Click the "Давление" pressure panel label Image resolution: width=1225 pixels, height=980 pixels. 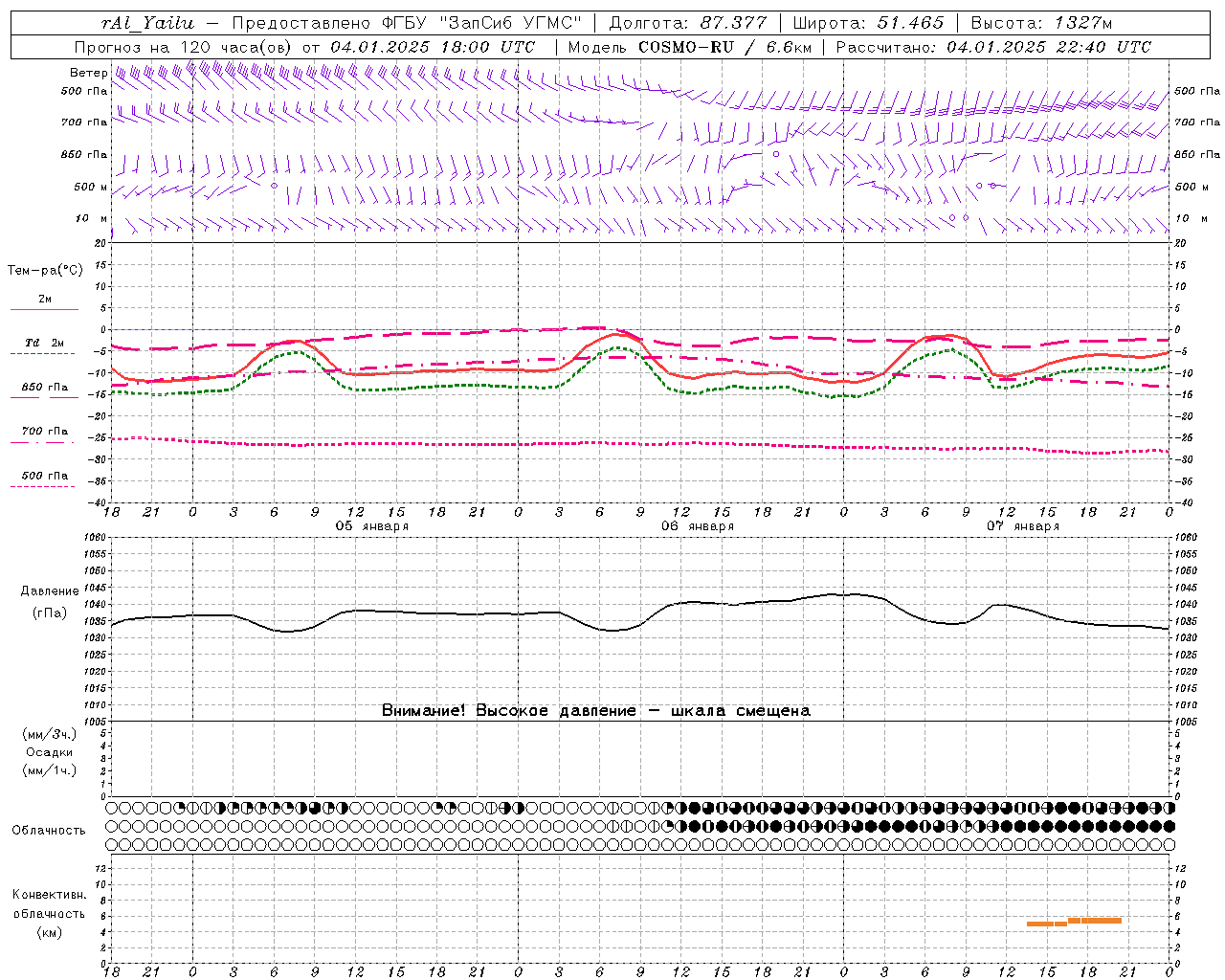[x=49, y=591]
